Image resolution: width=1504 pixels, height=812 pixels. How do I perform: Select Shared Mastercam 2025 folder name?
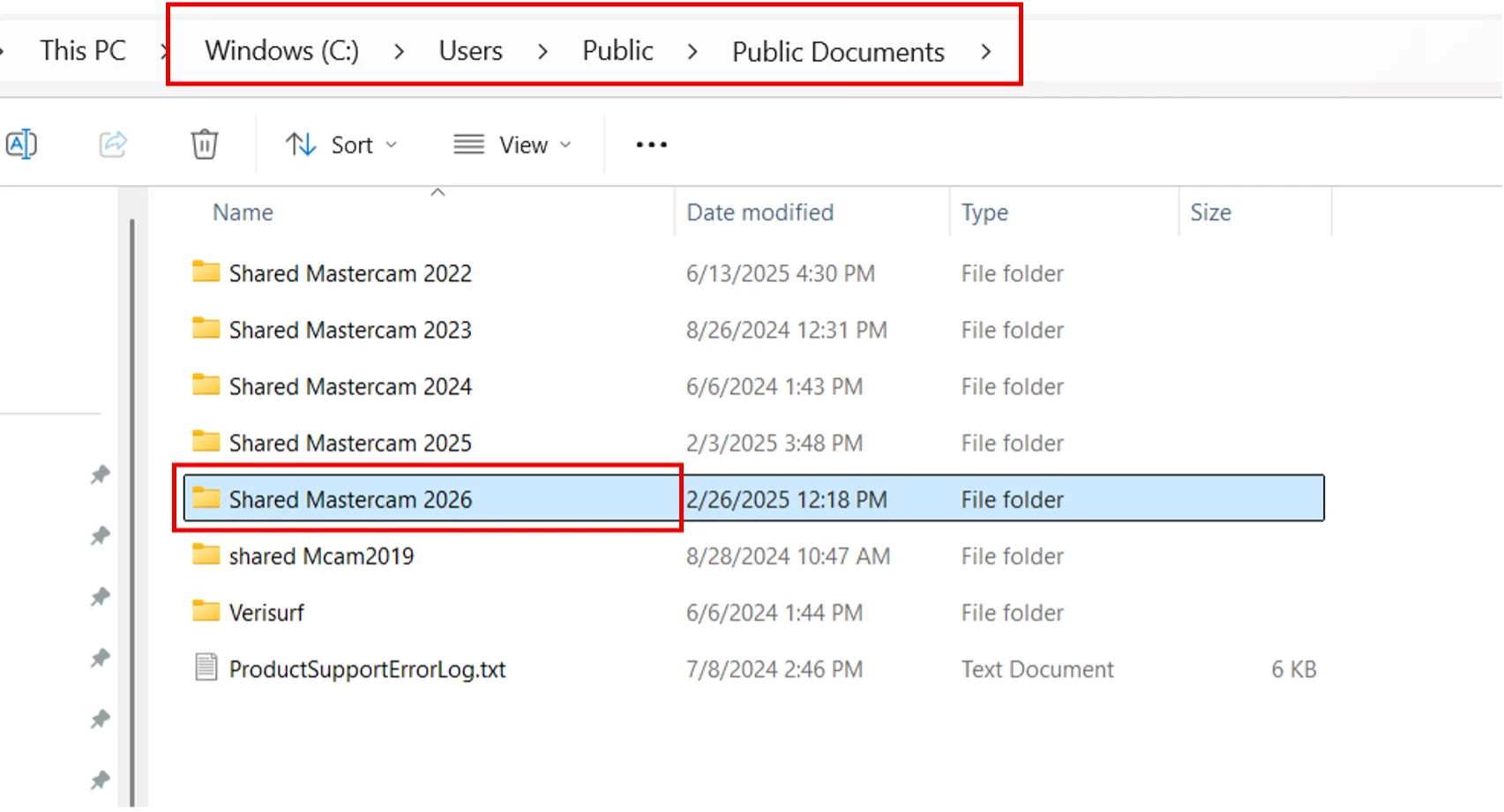(350, 443)
